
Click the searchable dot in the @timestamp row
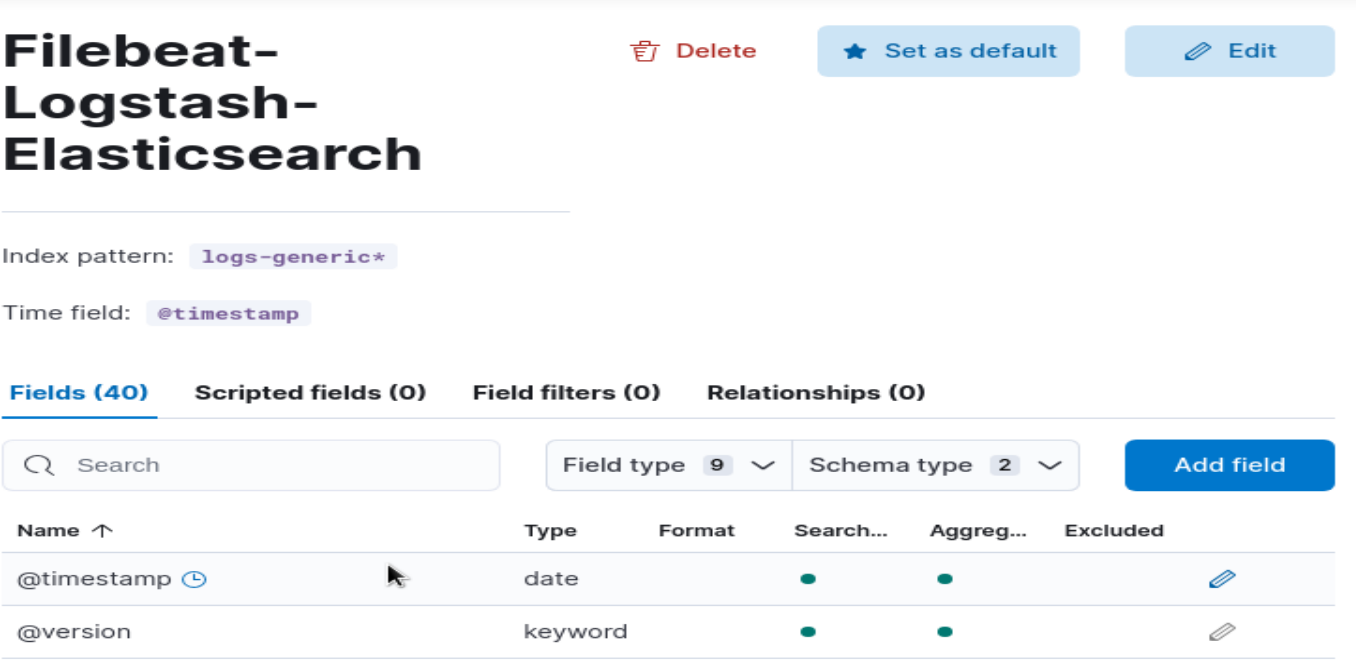tap(808, 579)
